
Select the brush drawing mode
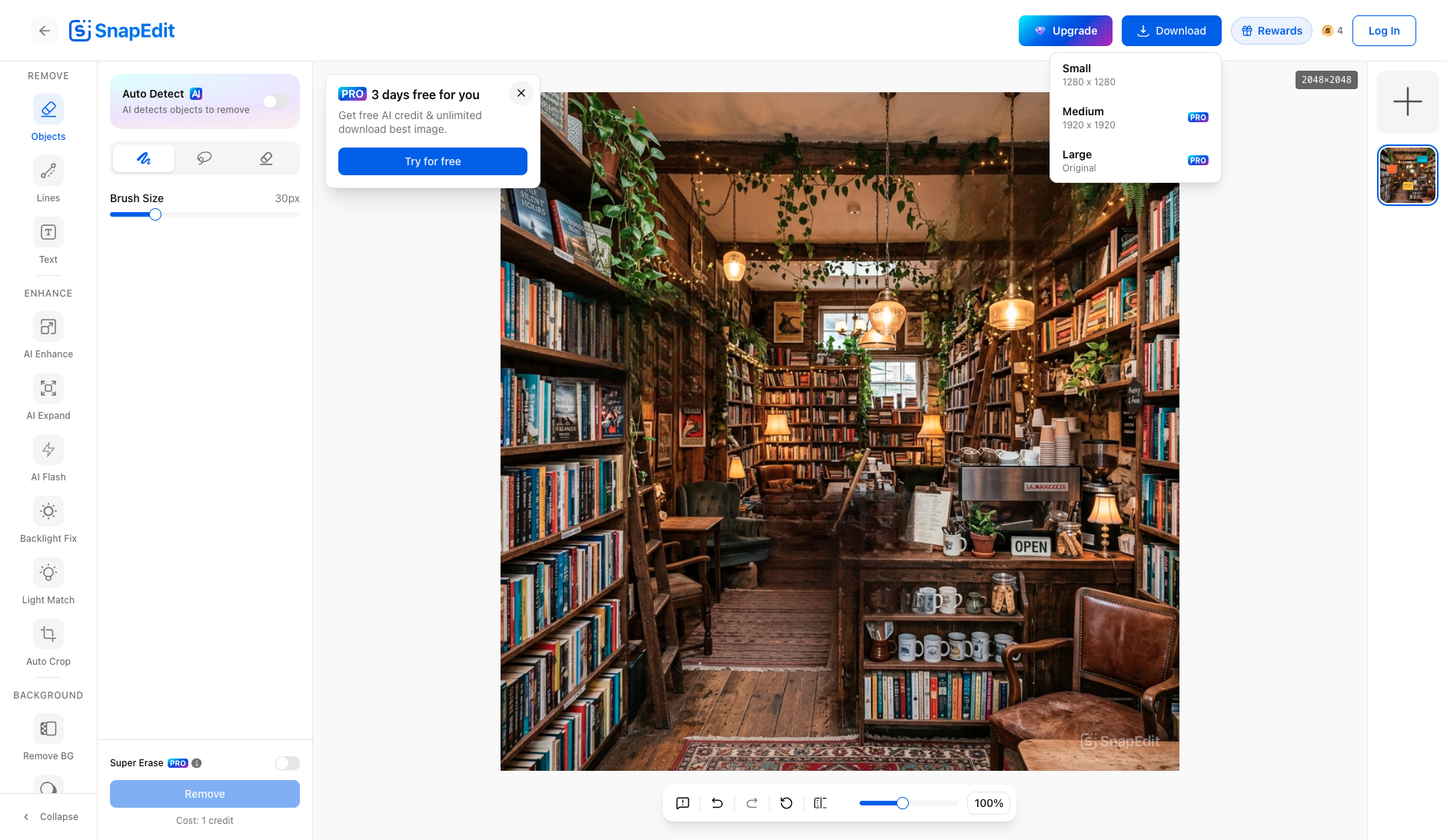tap(144, 158)
